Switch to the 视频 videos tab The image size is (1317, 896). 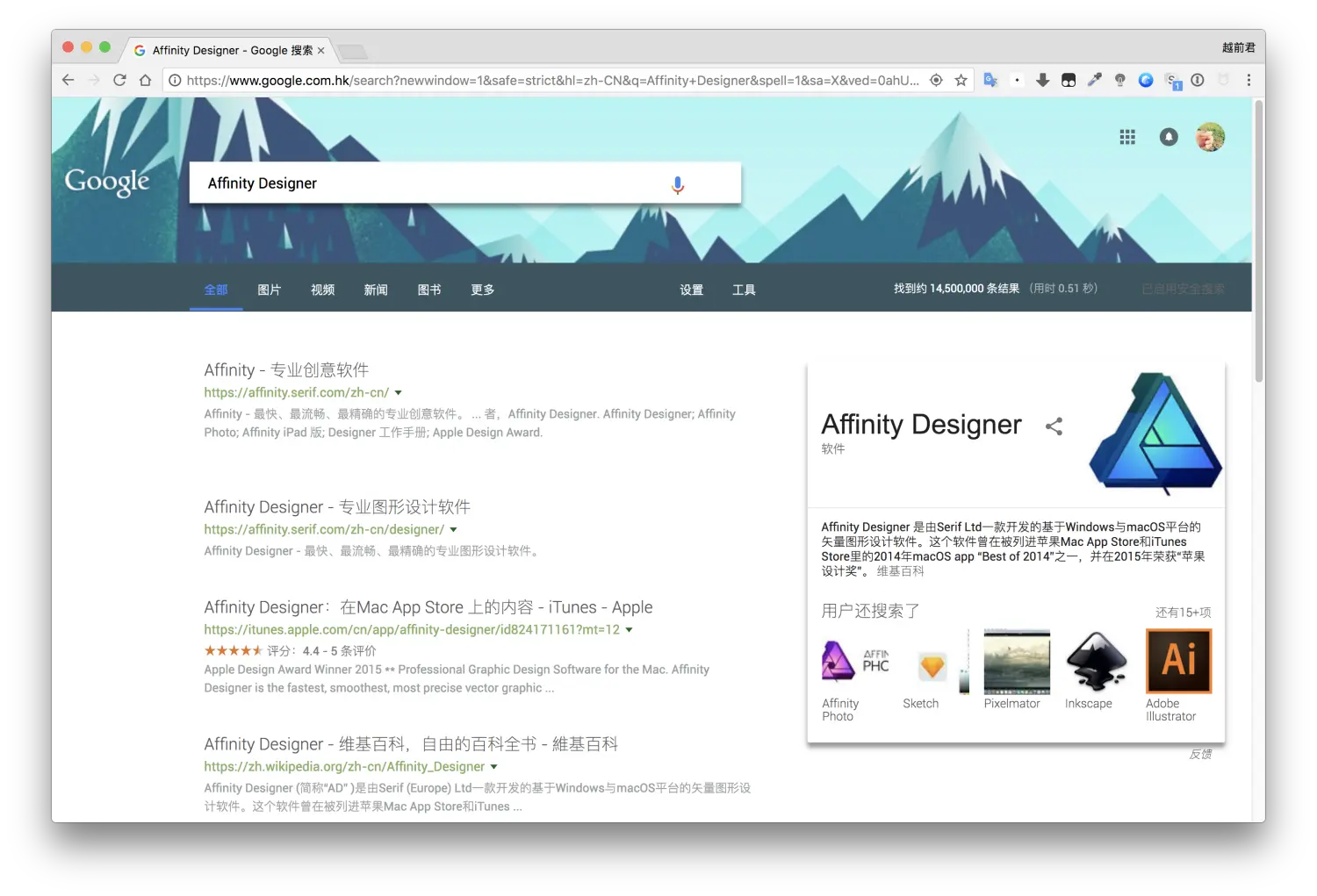[x=323, y=290]
